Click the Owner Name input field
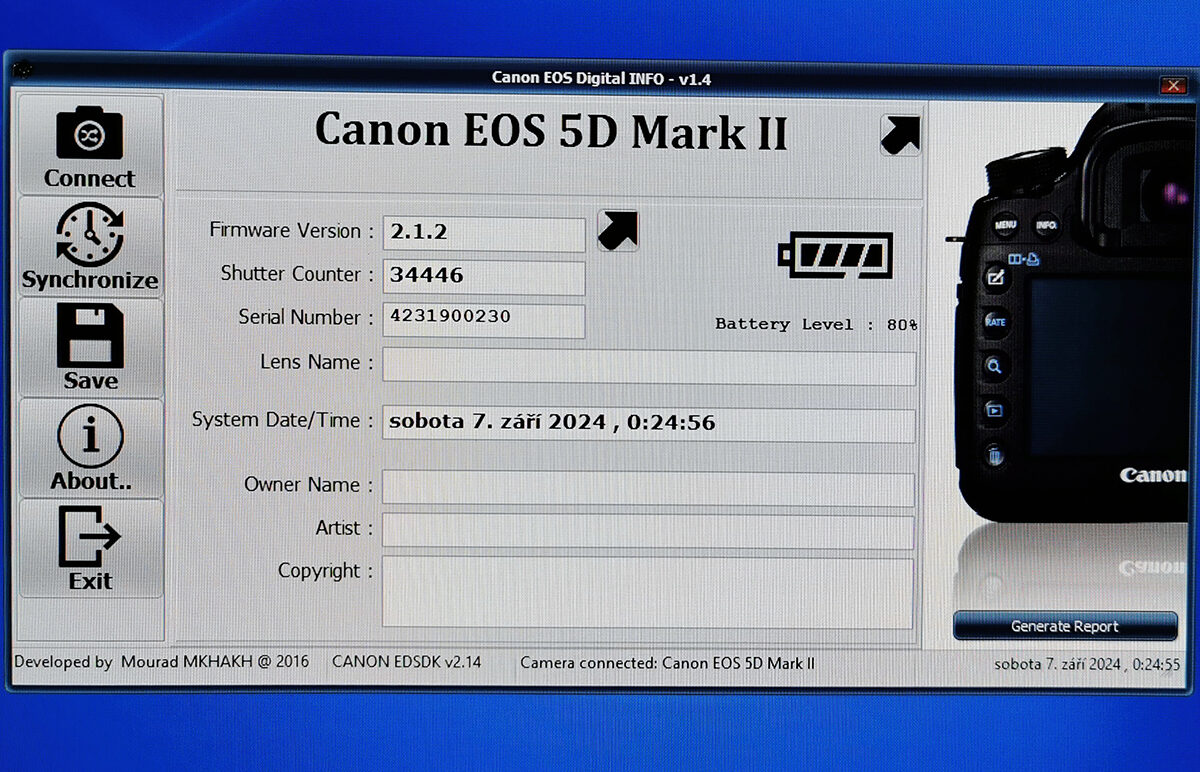Screen dimensions: 1200x772 (x=649, y=489)
